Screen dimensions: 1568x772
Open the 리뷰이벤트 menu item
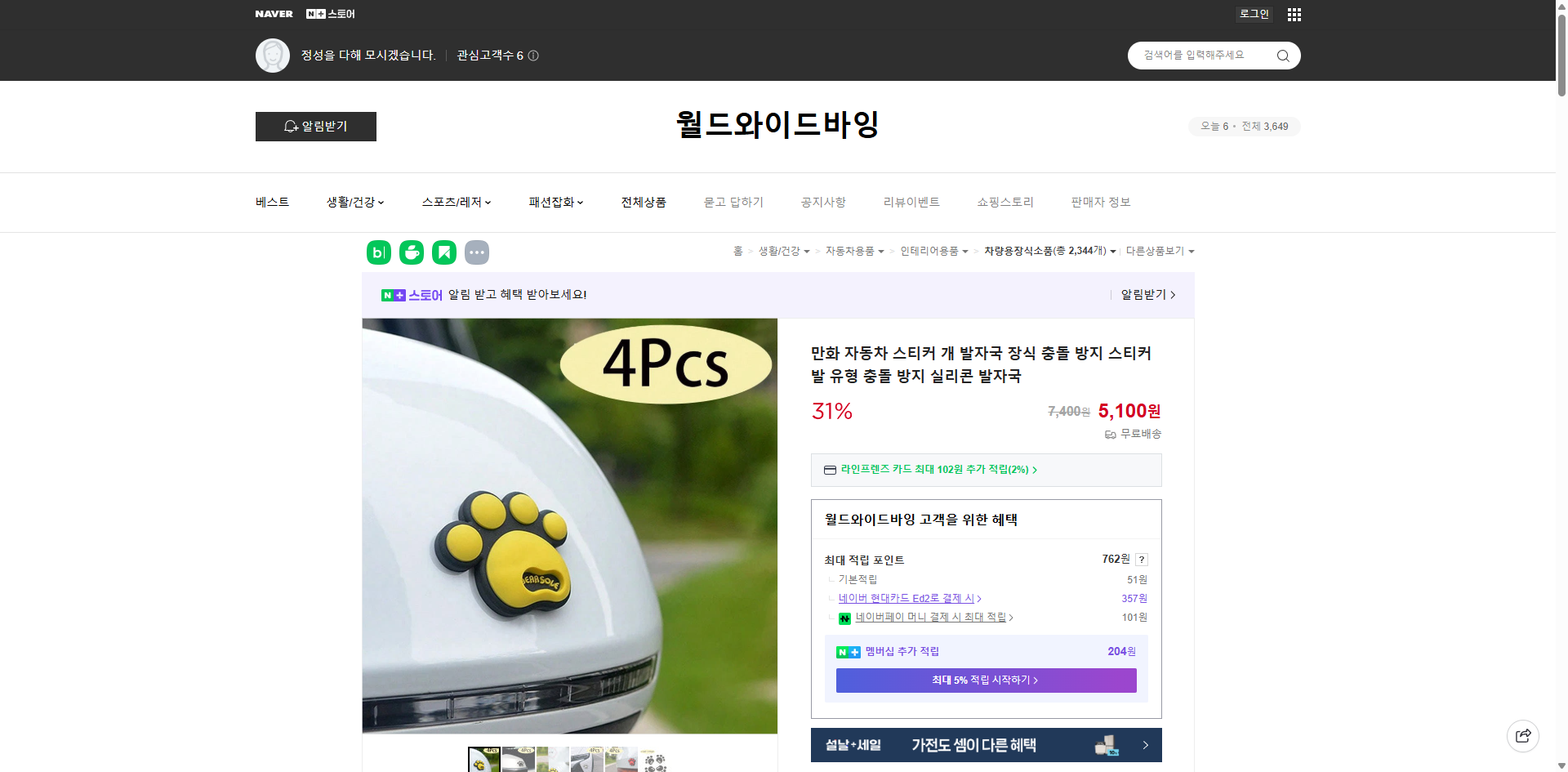coord(912,202)
